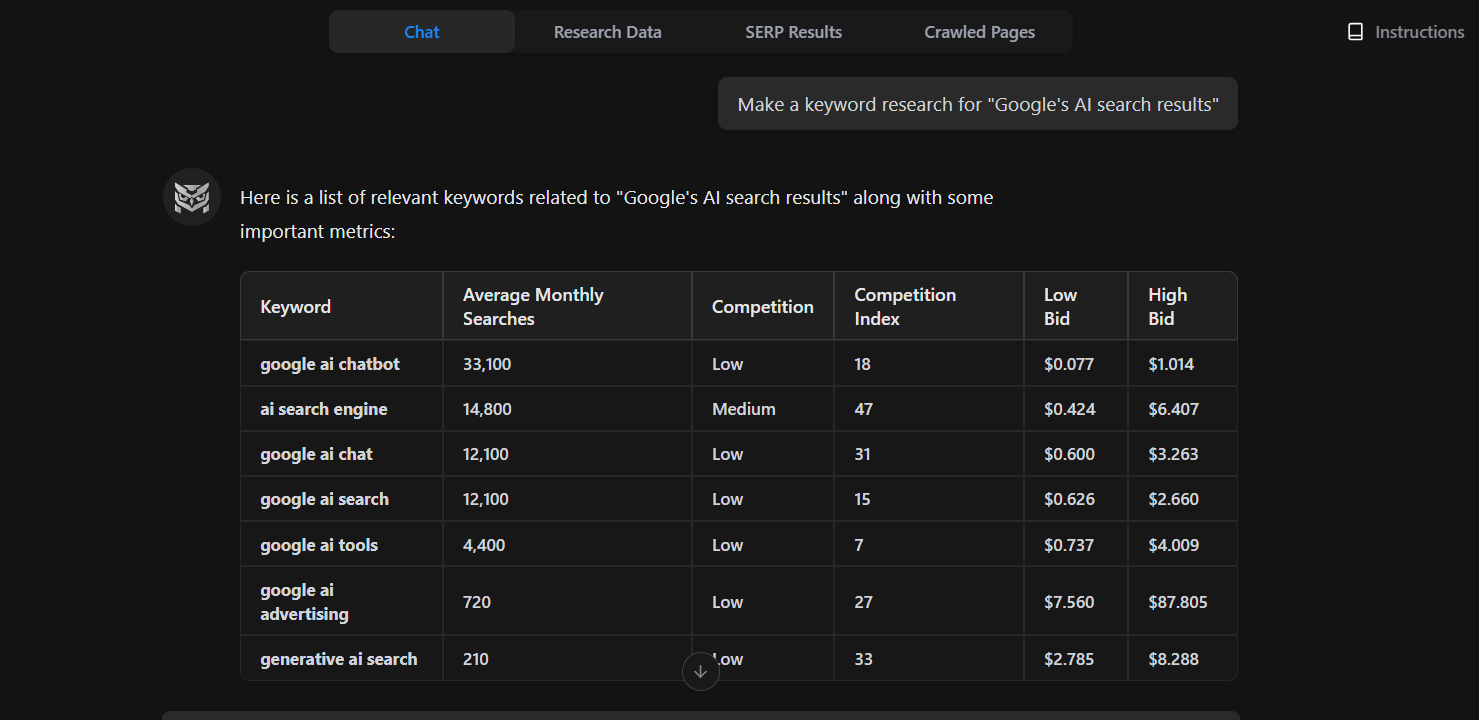The image size is (1479, 720).
Task: Click the Competition Index column header
Action: pos(904,305)
